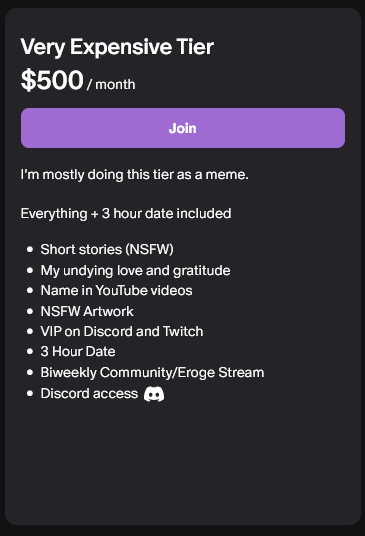Click the 3 Hour Date list item
This screenshot has height=536, width=365.
click(78, 351)
